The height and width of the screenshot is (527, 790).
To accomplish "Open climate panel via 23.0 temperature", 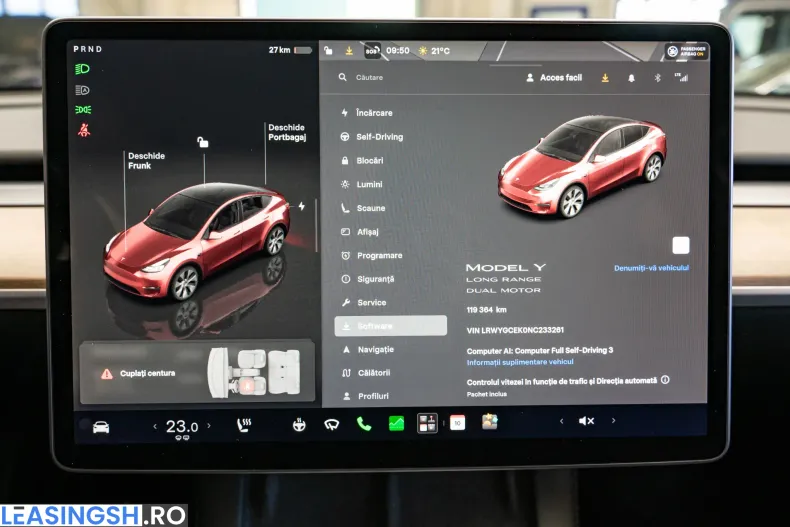I will pyautogui.click(x=182, y=427).
